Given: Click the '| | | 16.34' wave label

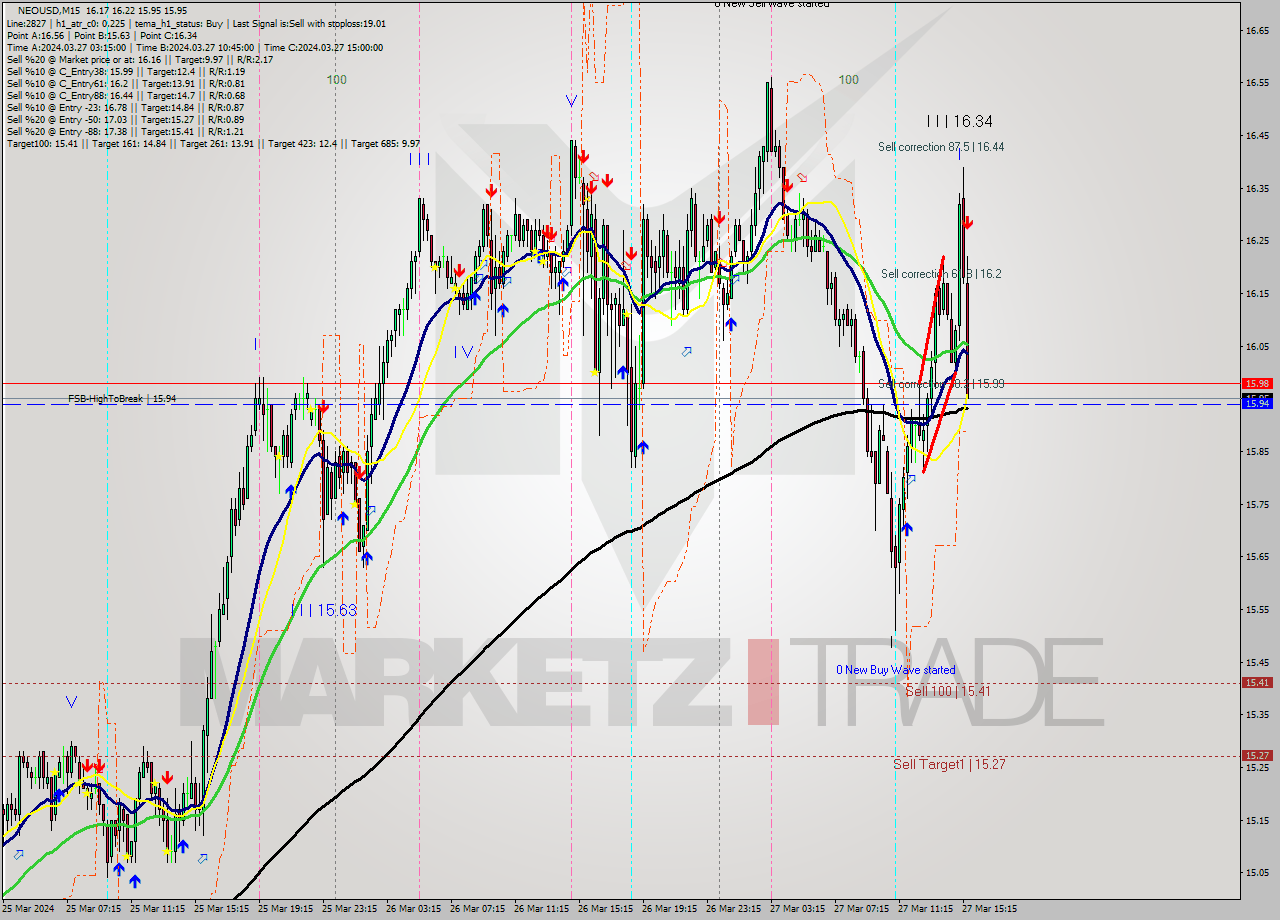Looking at the screenshot, I should (x=959, y=121).
